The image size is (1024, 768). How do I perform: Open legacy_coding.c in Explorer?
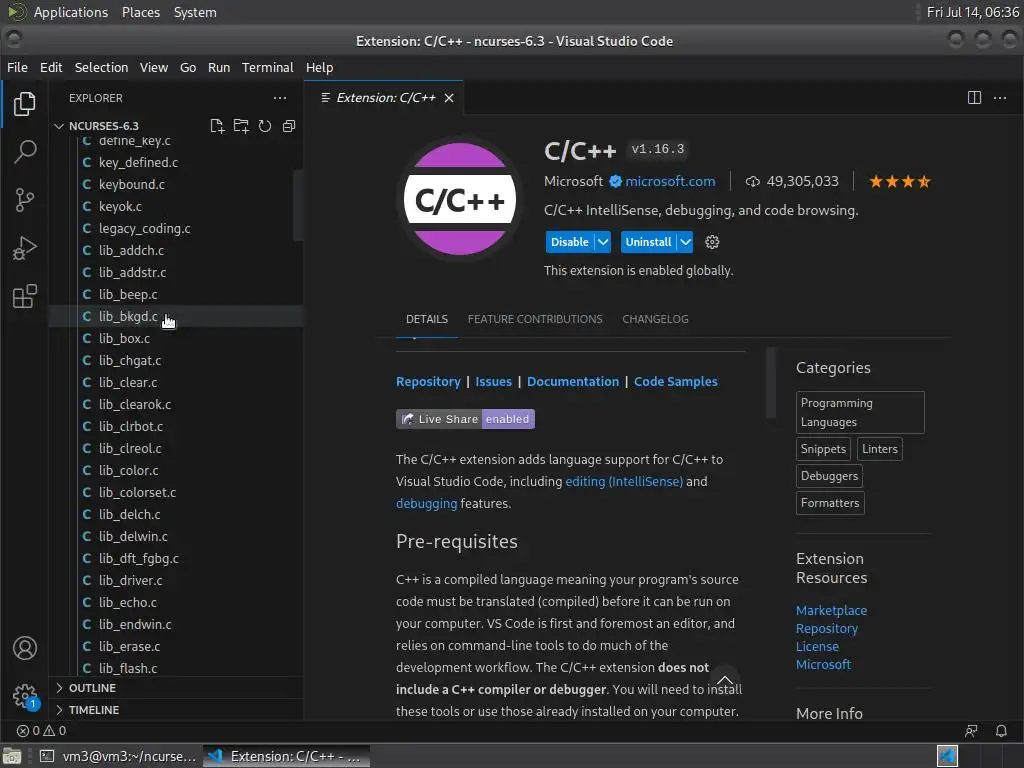click(x=176, y=229)
